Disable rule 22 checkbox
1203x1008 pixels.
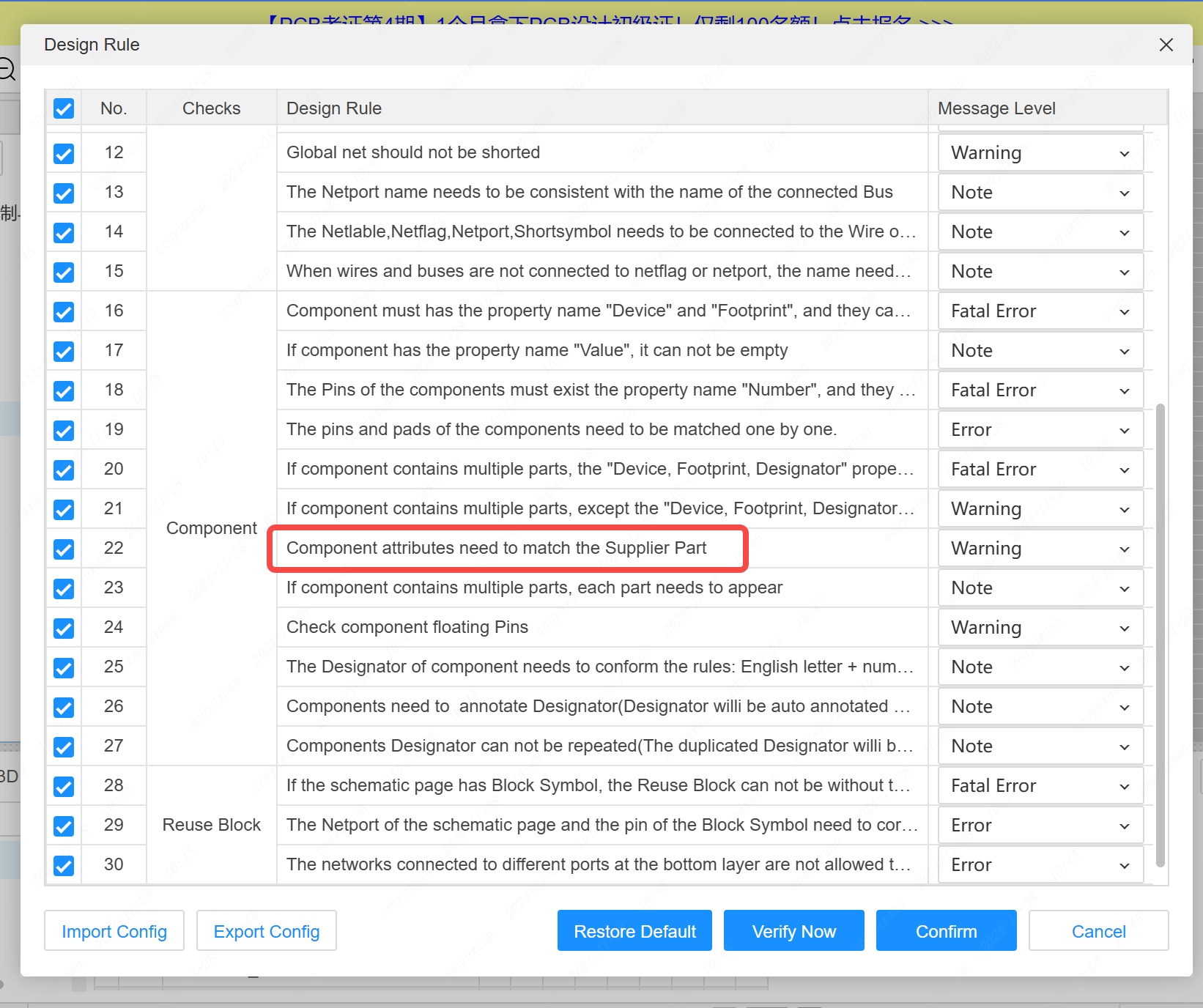coord(64,549)
